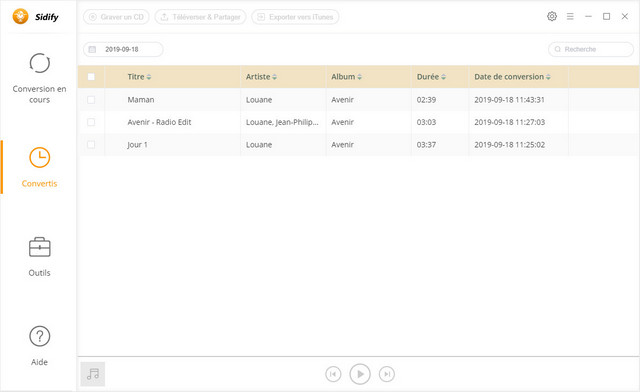Open the 2019-09-18 date picker
The image size is (640, 392).
point(123,49)
